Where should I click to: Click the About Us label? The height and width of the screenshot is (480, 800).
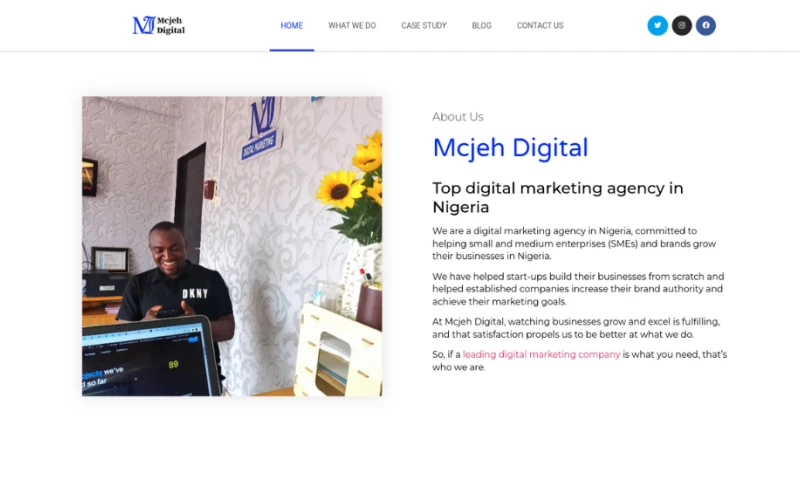pos(458,117)
